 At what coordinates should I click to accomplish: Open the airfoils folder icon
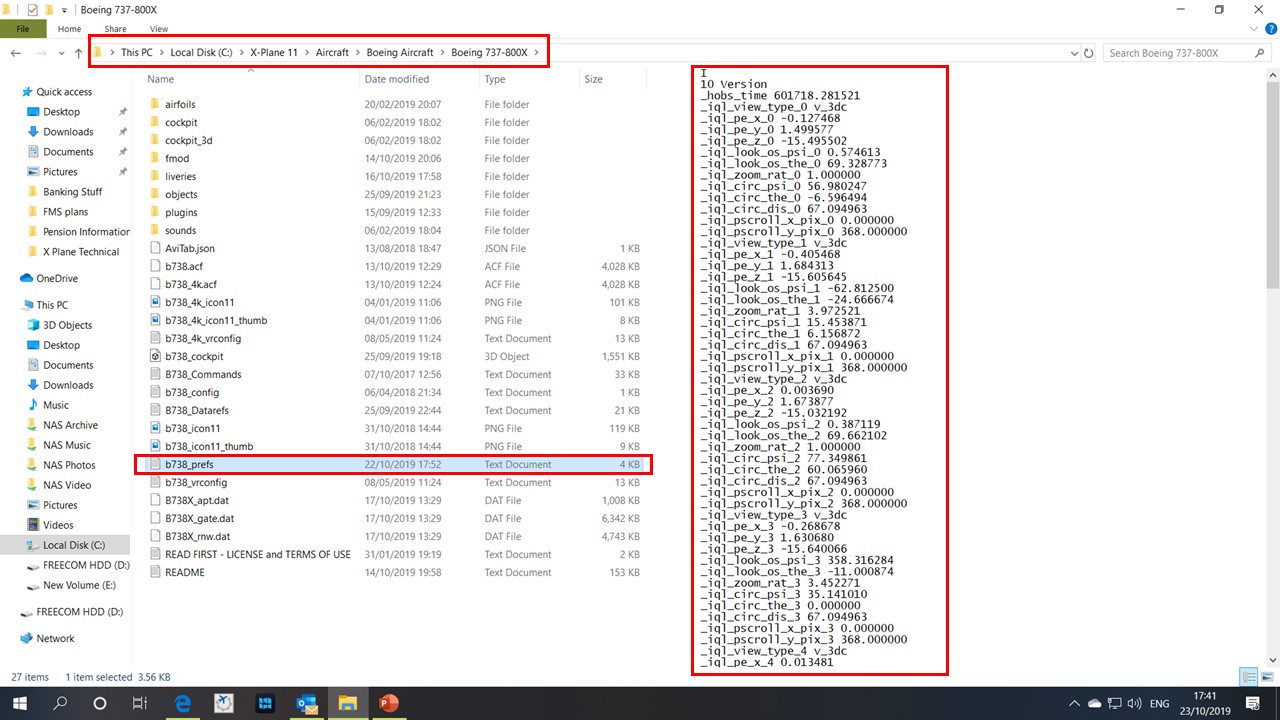[x=154, y=104]
